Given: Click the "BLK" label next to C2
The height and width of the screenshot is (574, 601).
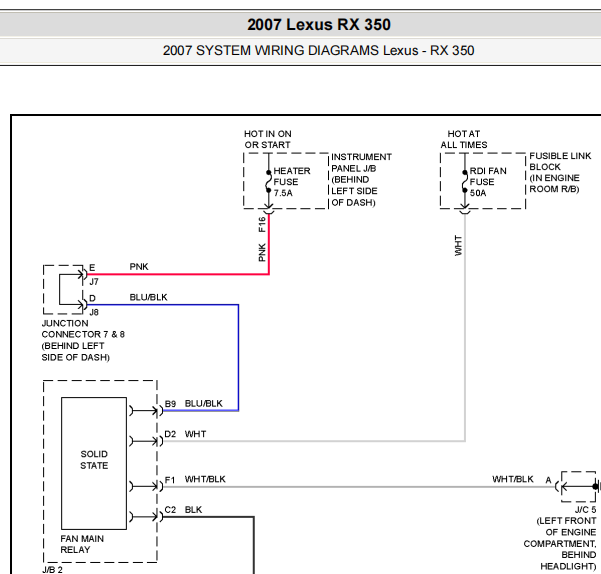Looking at the screenshot, I should pos(193,510).
